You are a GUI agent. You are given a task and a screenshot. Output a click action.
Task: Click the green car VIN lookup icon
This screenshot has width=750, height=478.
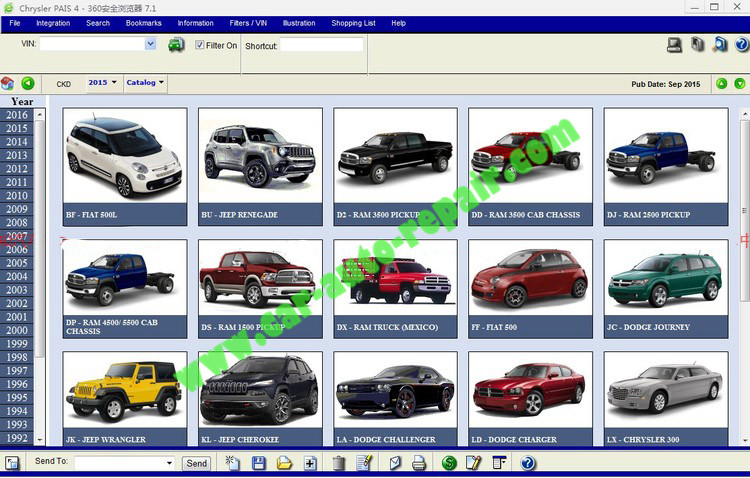pyautogui.click(x=176, y=45)
